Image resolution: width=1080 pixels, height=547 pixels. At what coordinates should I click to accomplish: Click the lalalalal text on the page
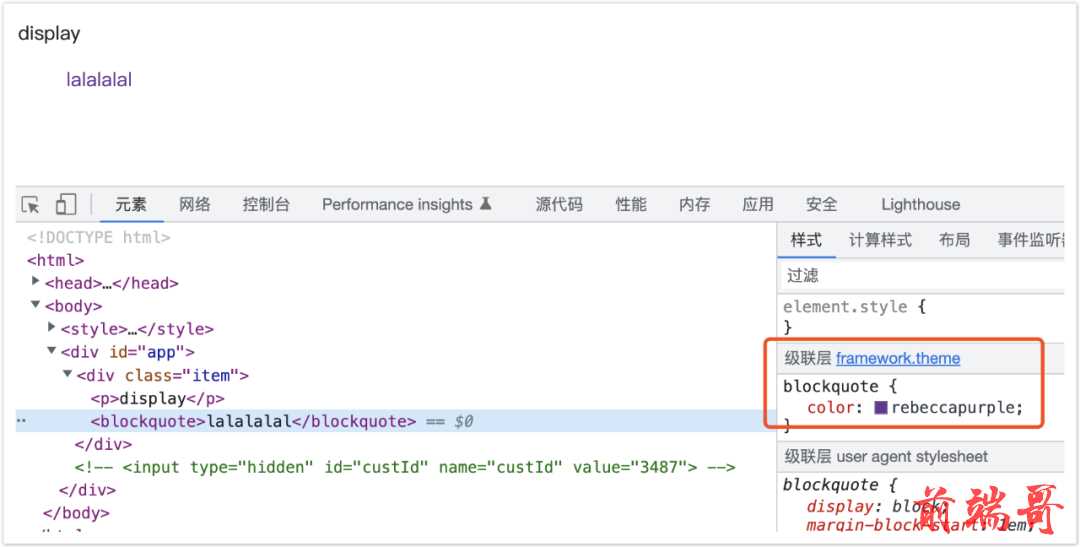[99, 80]
